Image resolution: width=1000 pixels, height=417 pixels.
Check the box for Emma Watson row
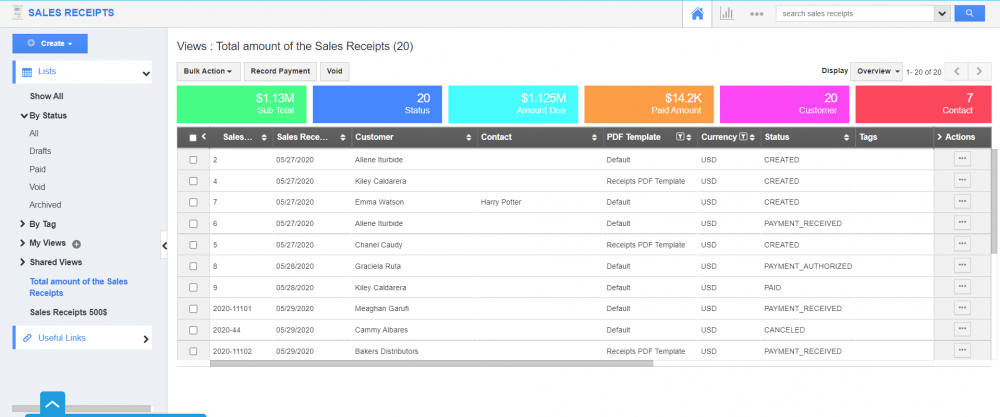point(193,202)
